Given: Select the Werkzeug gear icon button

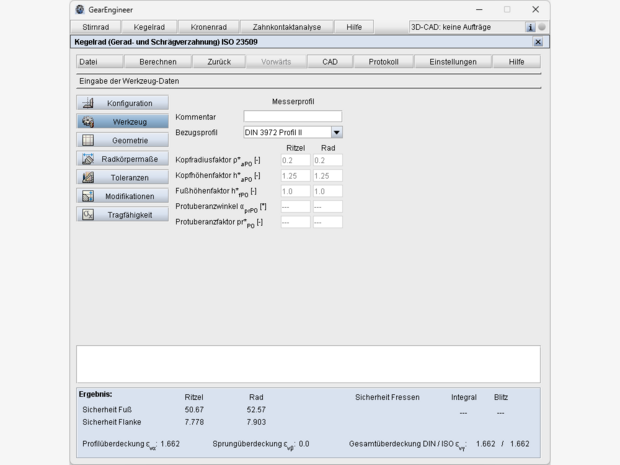Looking at the screenshot, I should pos(122,121).
